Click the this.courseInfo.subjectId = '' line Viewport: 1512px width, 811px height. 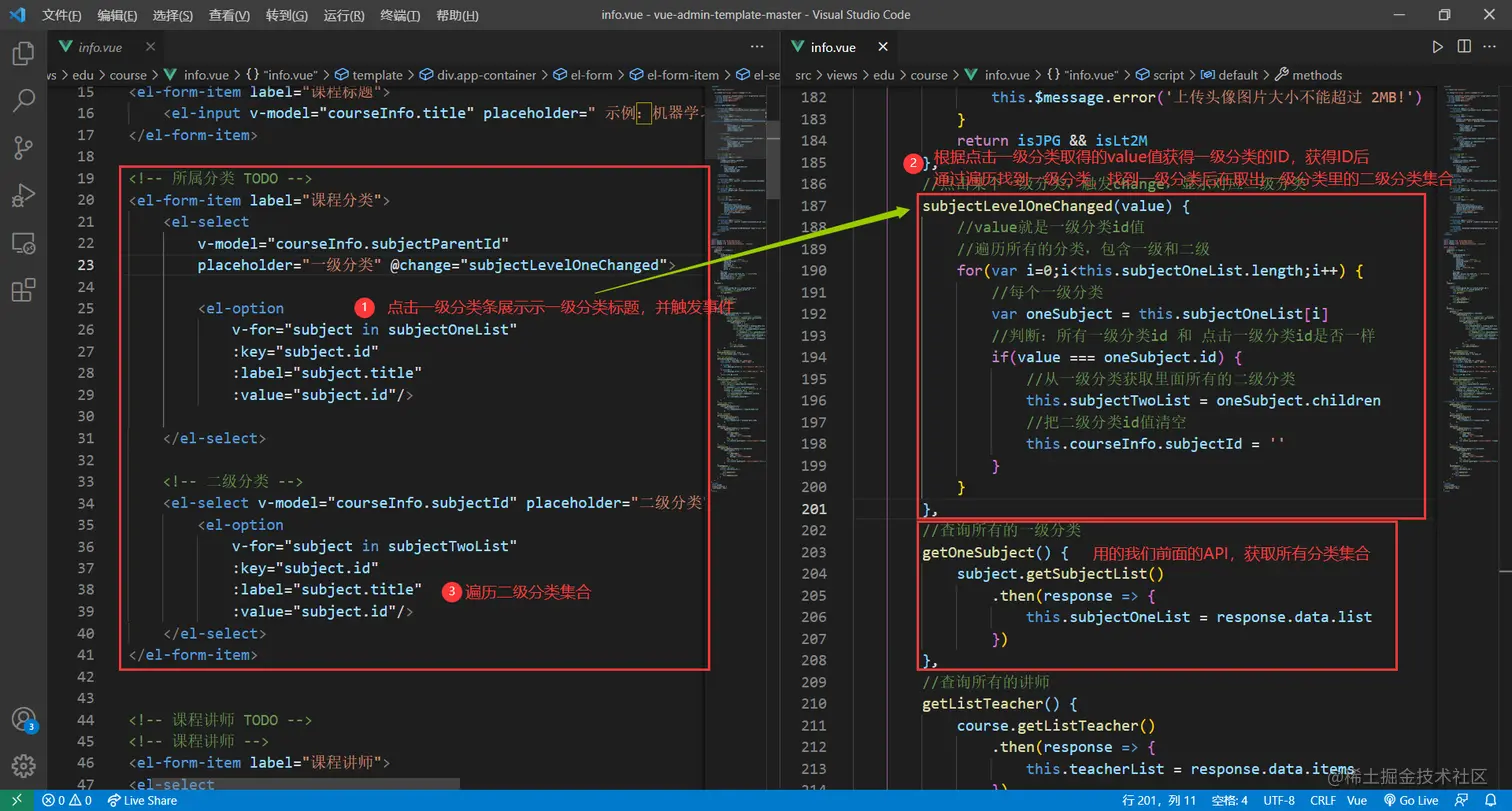tap(1155, 444)
